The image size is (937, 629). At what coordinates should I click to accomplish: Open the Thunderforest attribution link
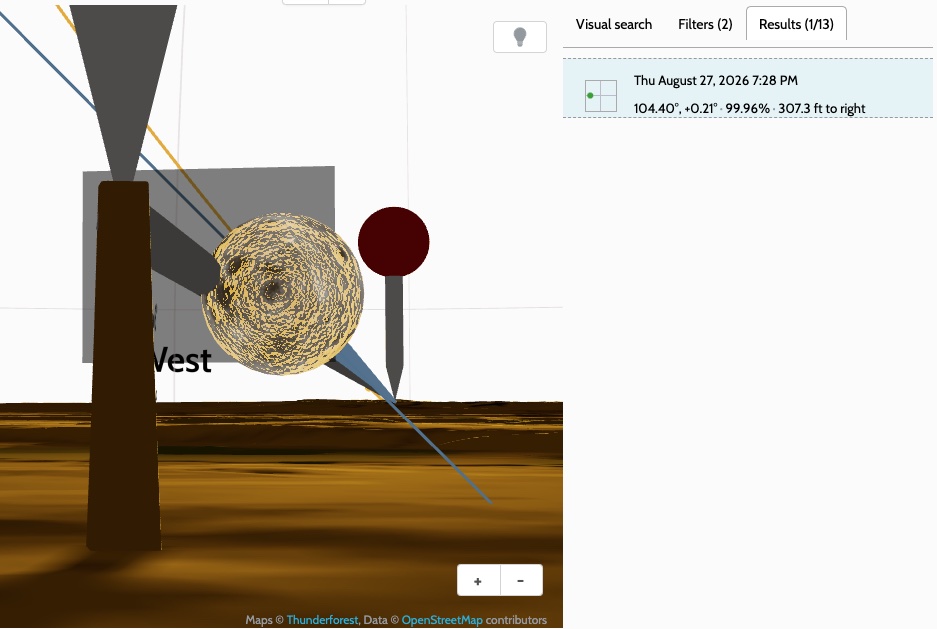322,620
